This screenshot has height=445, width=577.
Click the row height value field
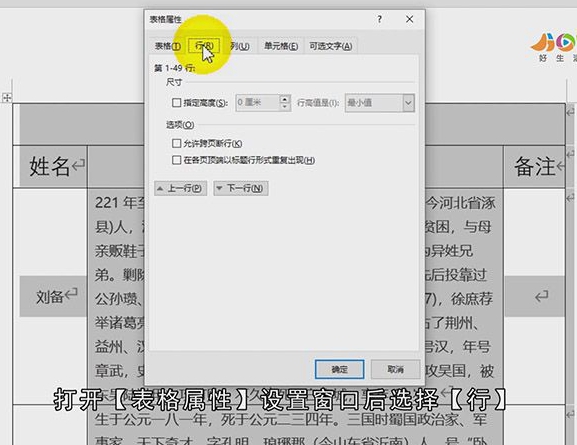coord(258,103)
